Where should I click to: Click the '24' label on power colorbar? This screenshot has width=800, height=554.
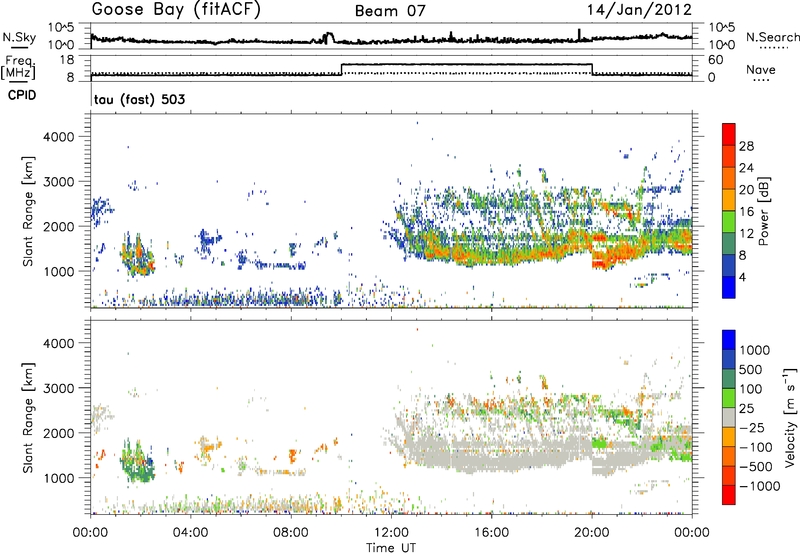[x=746, y=168]
